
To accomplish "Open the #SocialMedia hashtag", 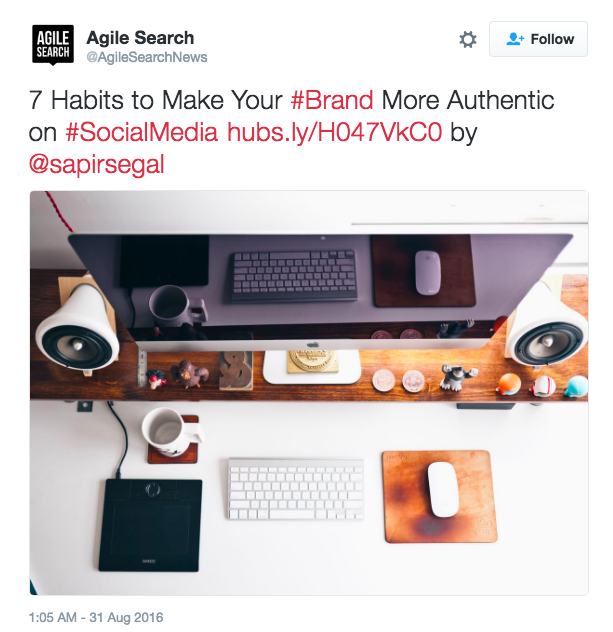I will click(141, 132).
